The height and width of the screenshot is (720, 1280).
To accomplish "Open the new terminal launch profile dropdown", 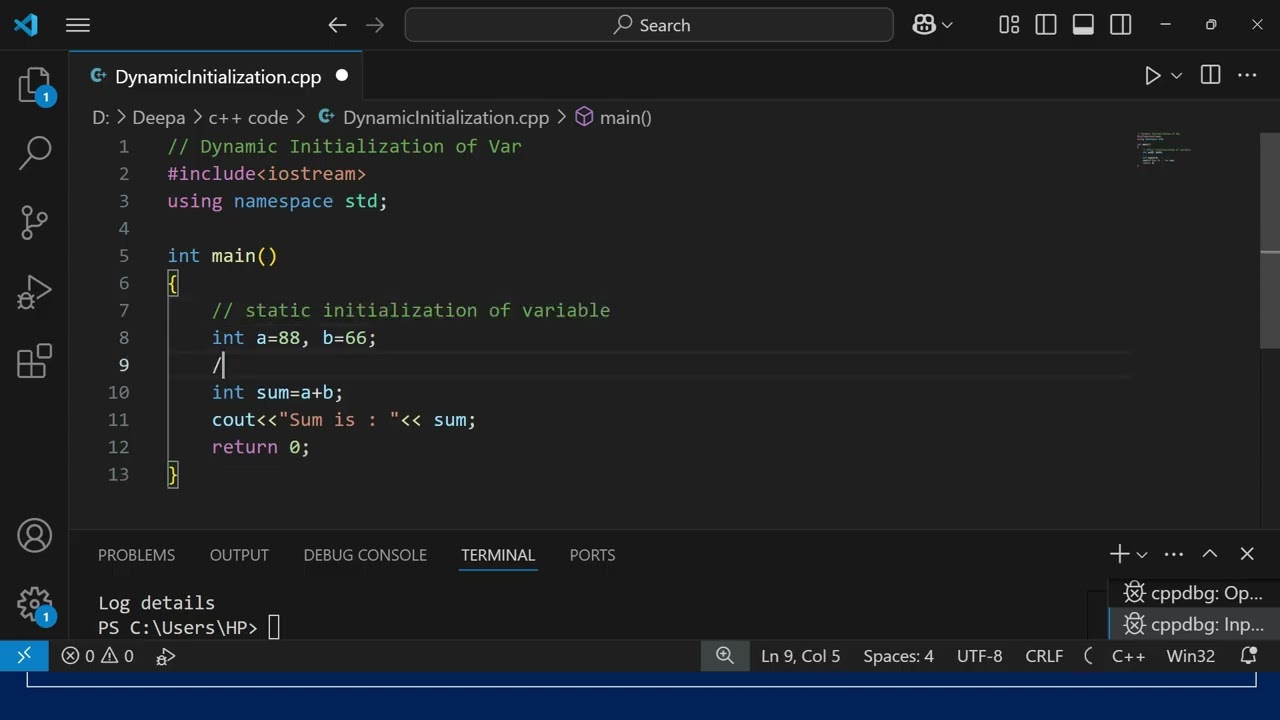I will [x=1142, y=554].
